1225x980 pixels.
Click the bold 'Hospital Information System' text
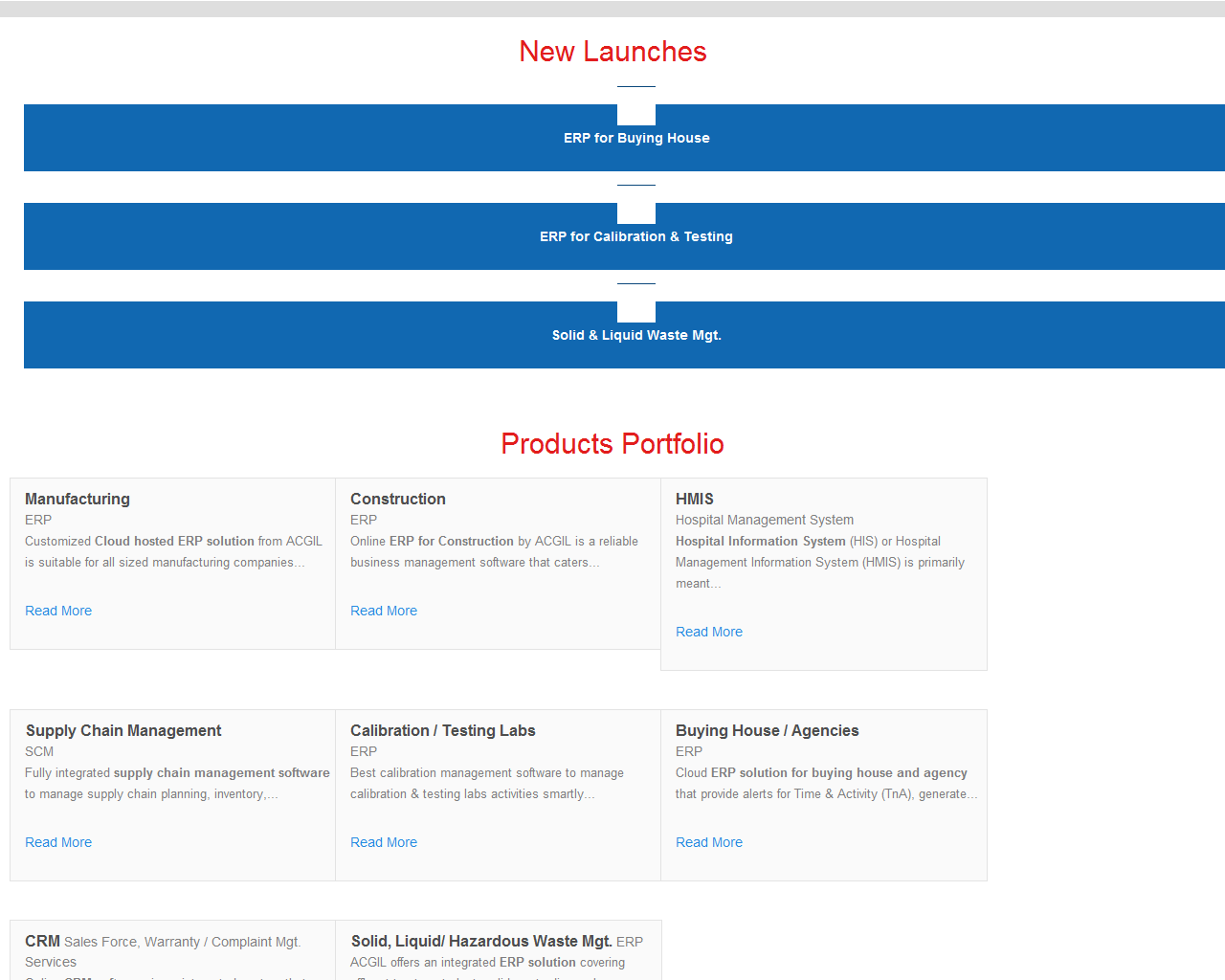pos(760,541)
